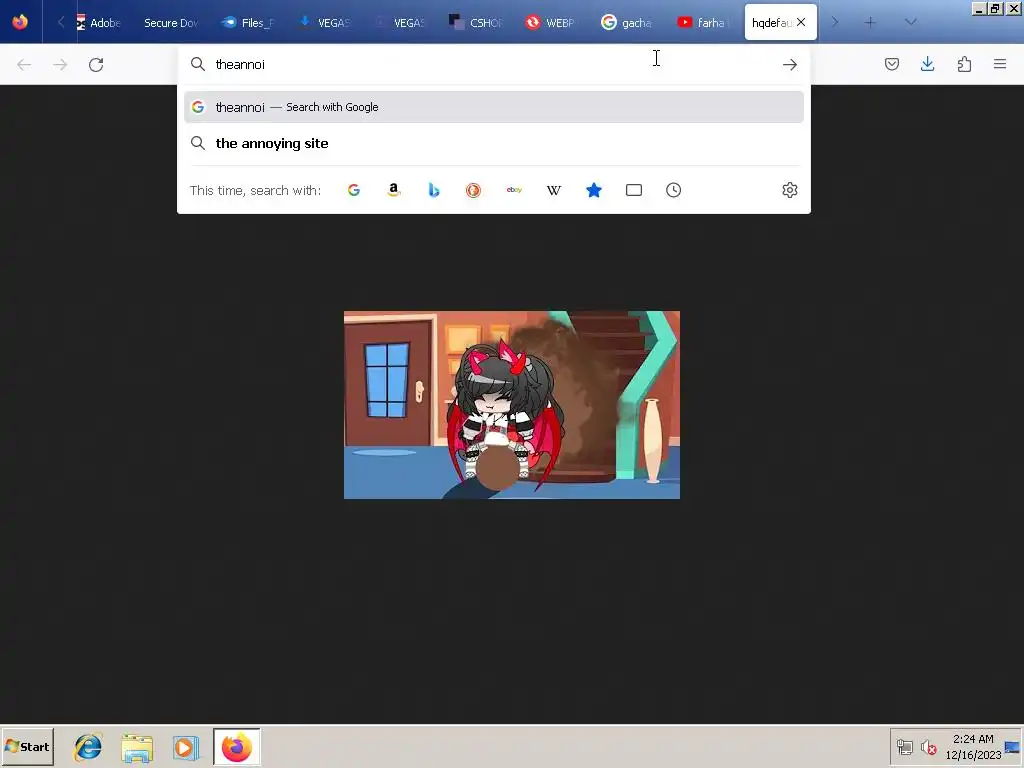This screenshot has width=1024, height=768.
Task: Switch to the Adobe tab
Action: (x=98, y=23)
